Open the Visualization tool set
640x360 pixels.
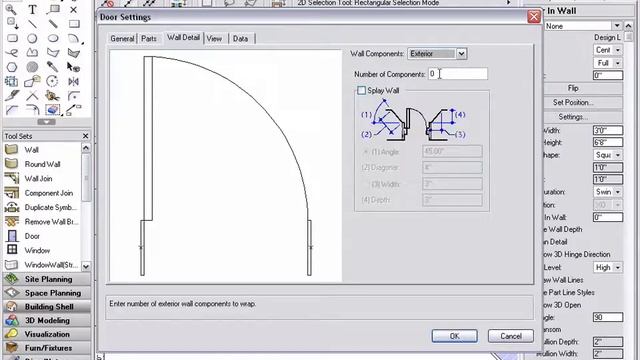pos(47,334)
